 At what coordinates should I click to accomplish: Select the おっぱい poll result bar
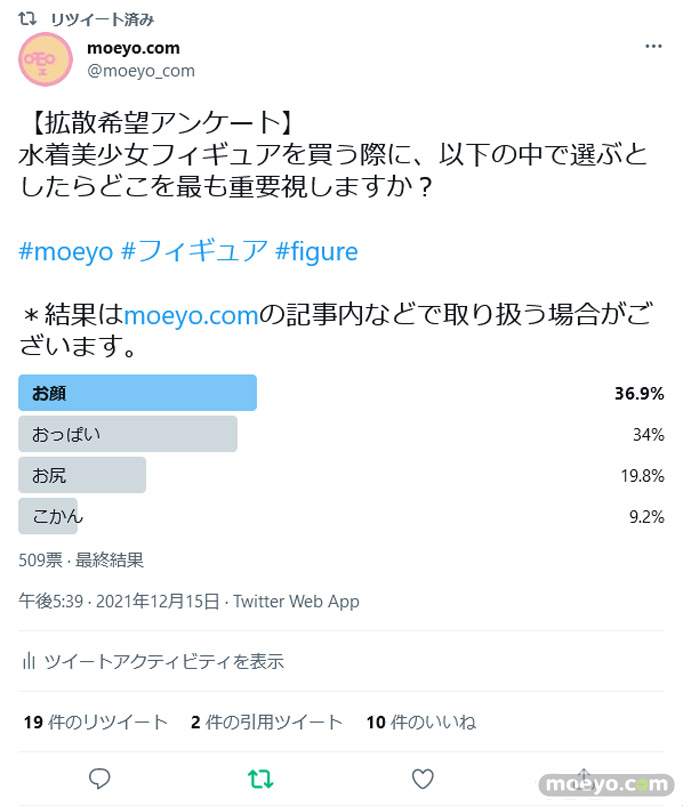coord(128,434)
